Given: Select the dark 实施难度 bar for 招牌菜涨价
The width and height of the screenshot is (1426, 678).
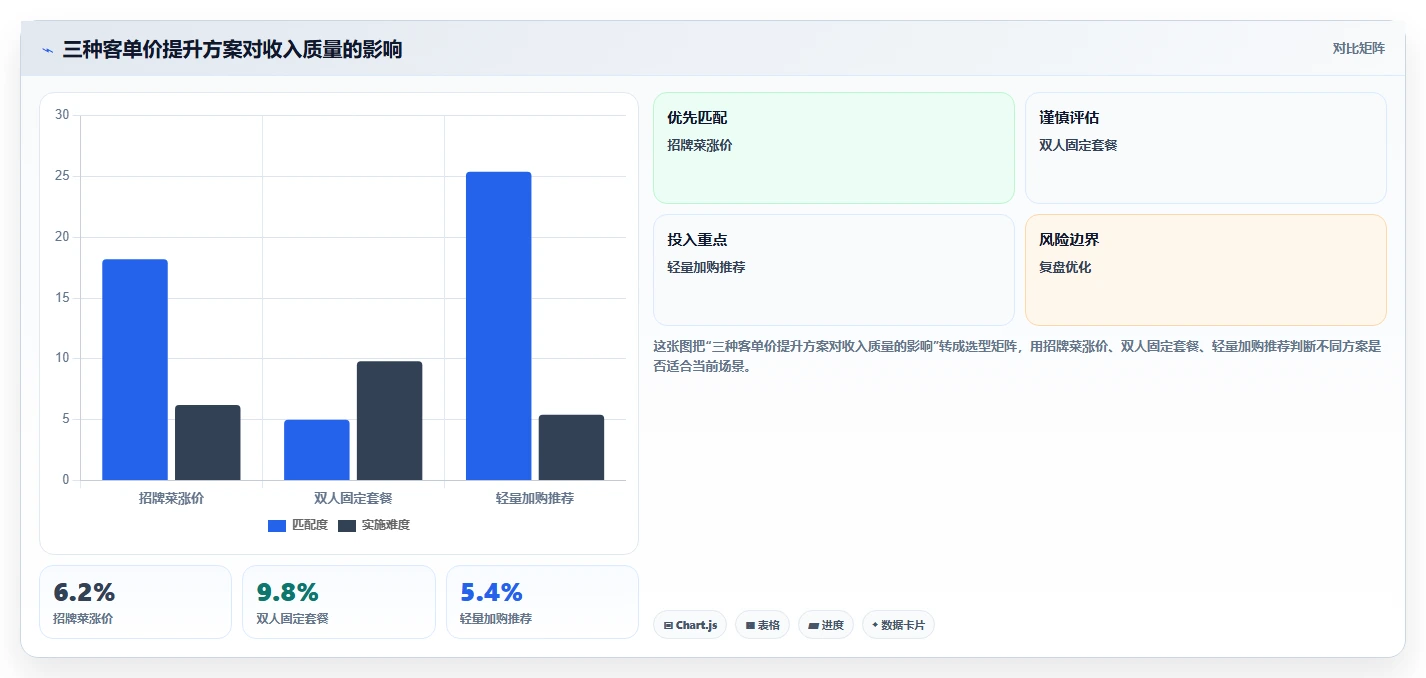Looking at the screenshot, I should [x=208, y=442].
